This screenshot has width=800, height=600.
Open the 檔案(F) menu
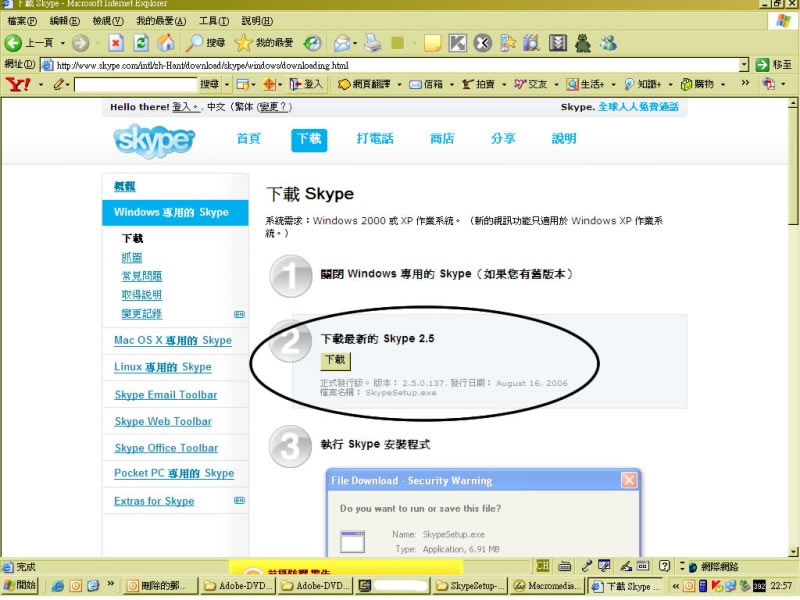(x=21, y=21)
